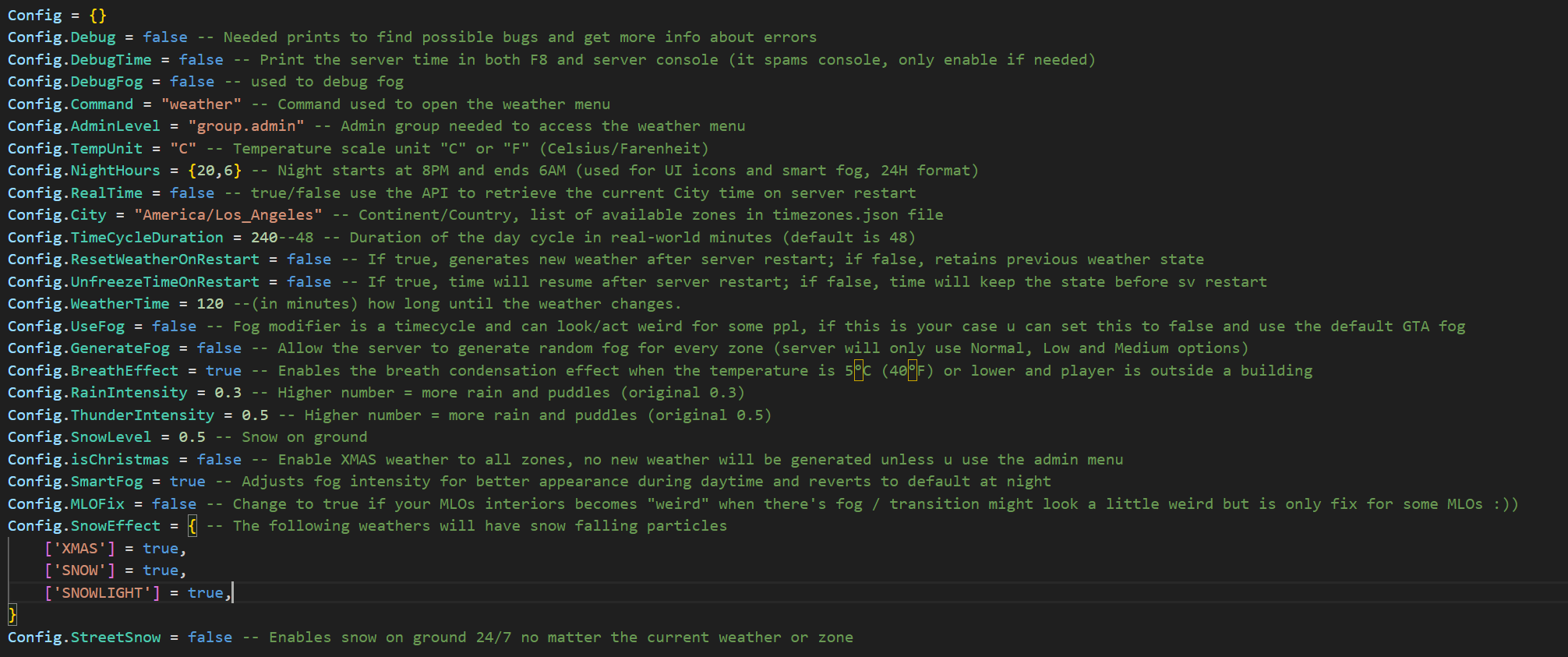
Task: Click the SnowLevel 0.5 value
Action: pos(192,437)
